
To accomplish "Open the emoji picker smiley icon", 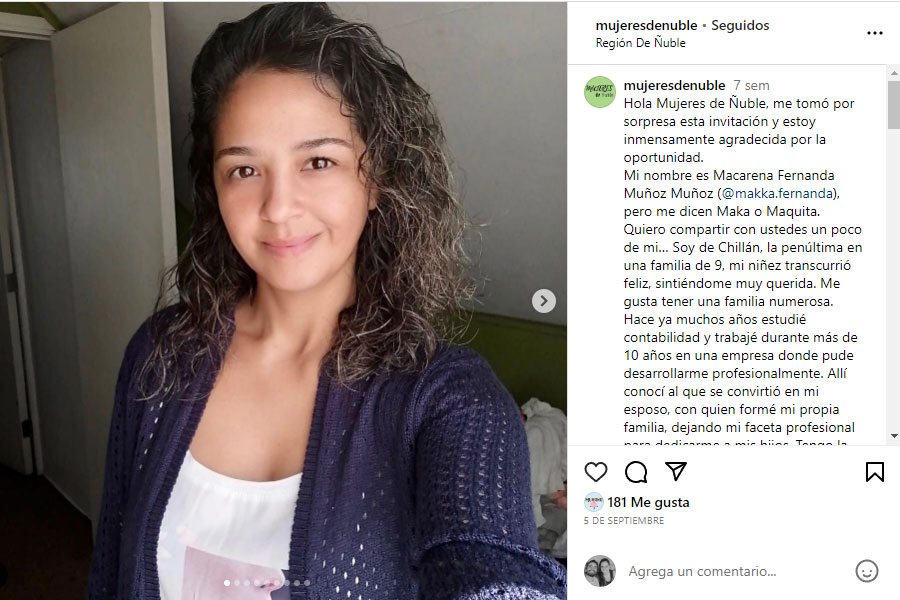I will click(x=867, y=571).
